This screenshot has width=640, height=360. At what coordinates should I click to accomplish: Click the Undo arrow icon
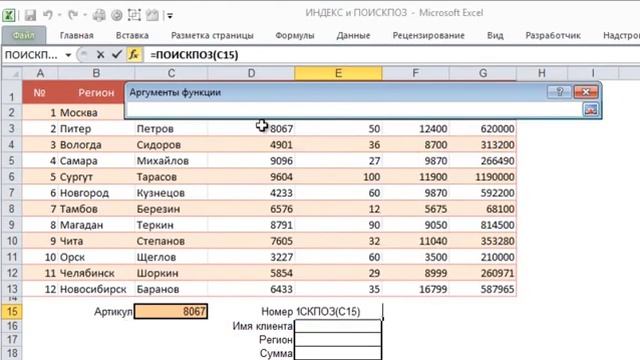[x=47, y=16]
